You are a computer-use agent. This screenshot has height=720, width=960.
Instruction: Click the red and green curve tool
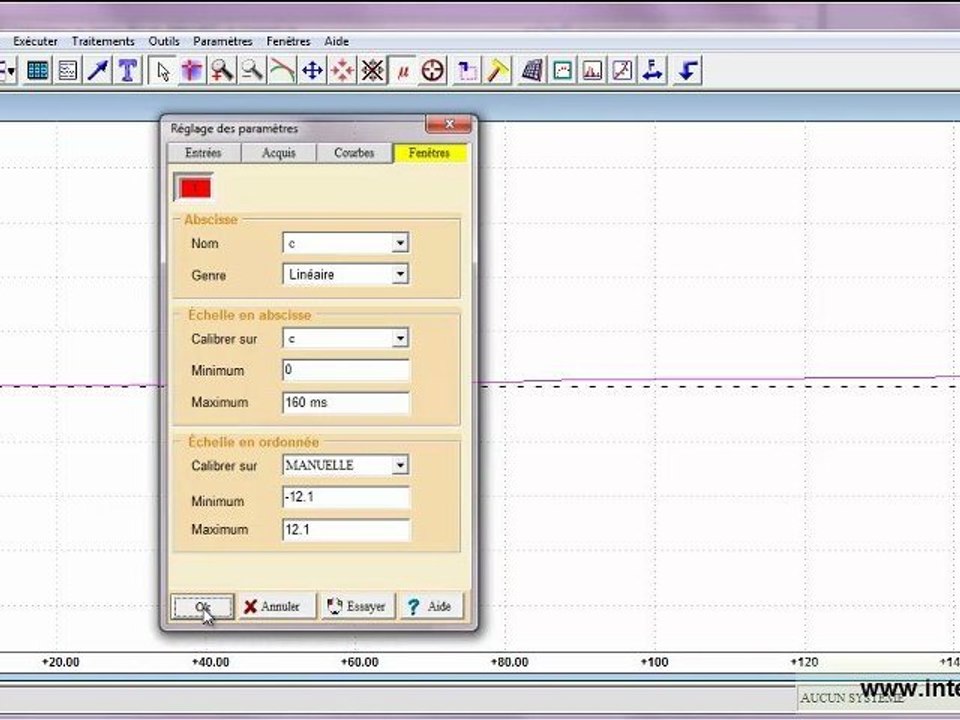[282, 70]
